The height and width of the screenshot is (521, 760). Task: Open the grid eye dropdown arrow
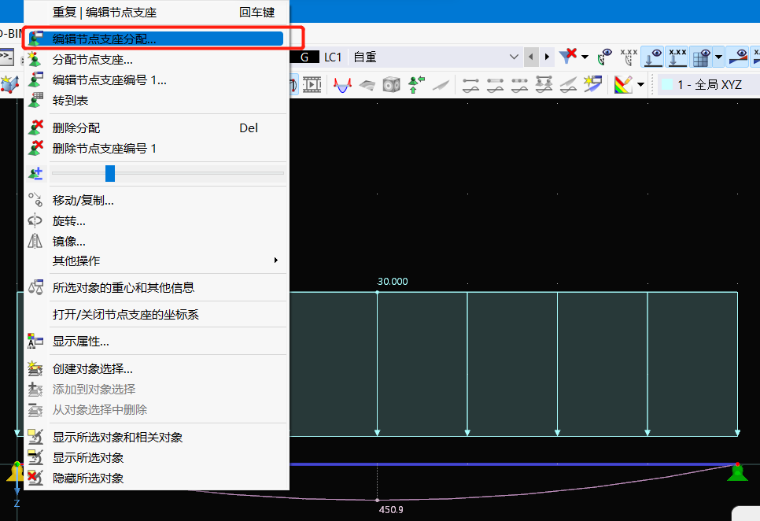(718, 57)
